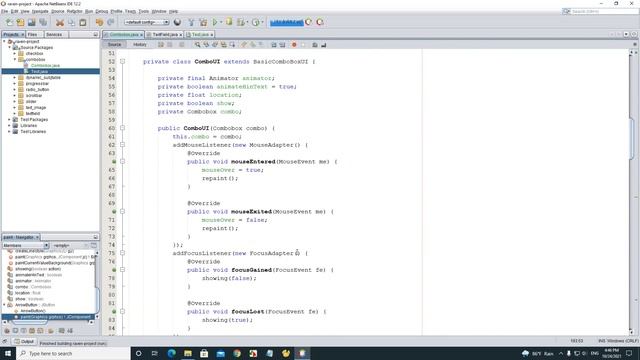Click the Redo toolbar icon

click(111, 22)
